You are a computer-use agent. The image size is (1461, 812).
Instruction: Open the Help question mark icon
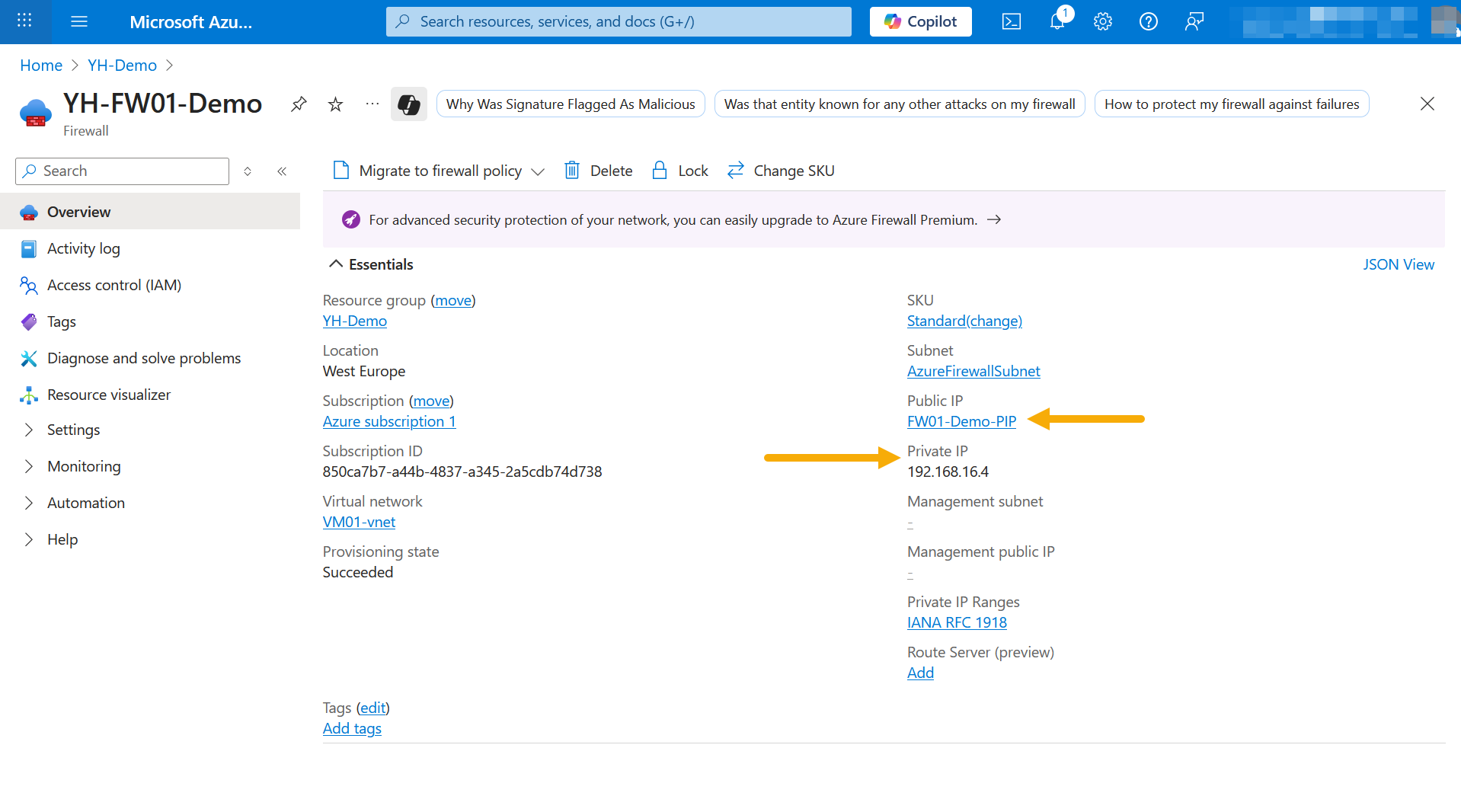(1149, 21)
